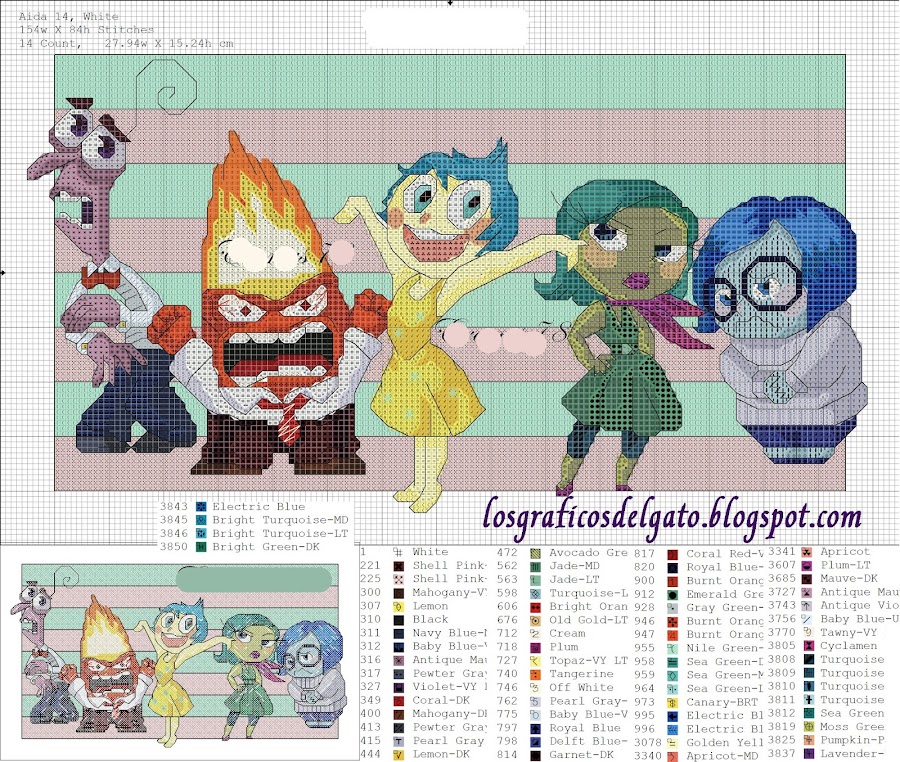
Task: Choose the 973 Canary-BRT swatch
Action: coord(672,702)
